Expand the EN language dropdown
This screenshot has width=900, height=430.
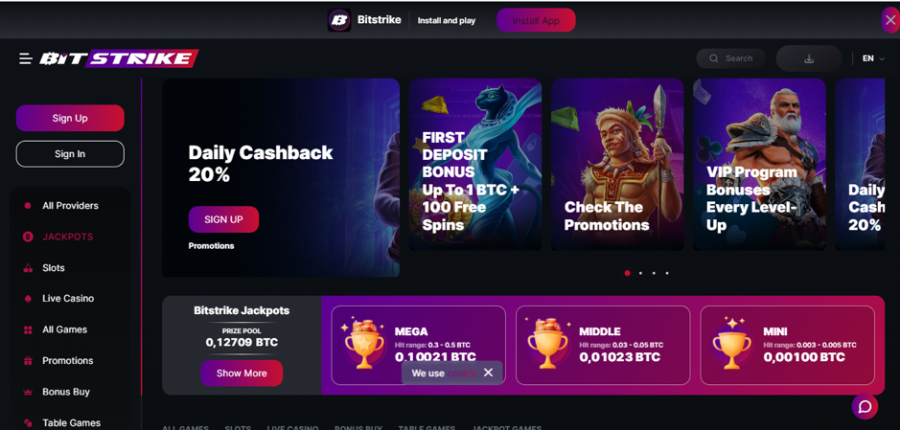(873, 59)
